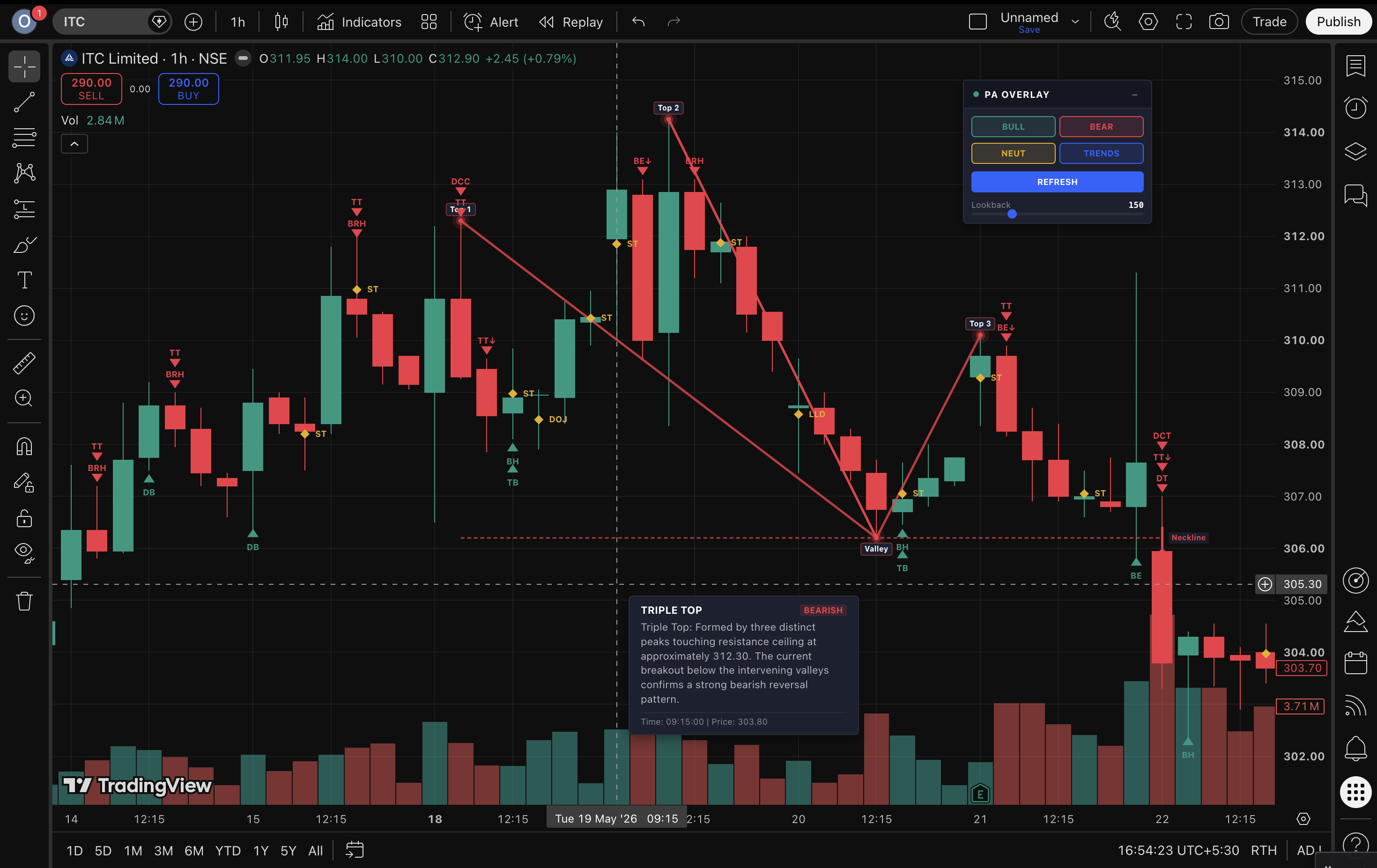Adjust the Lookback slider handle
The height and width of the screenshot is (868, 1377).
(x=1012, y=213)
